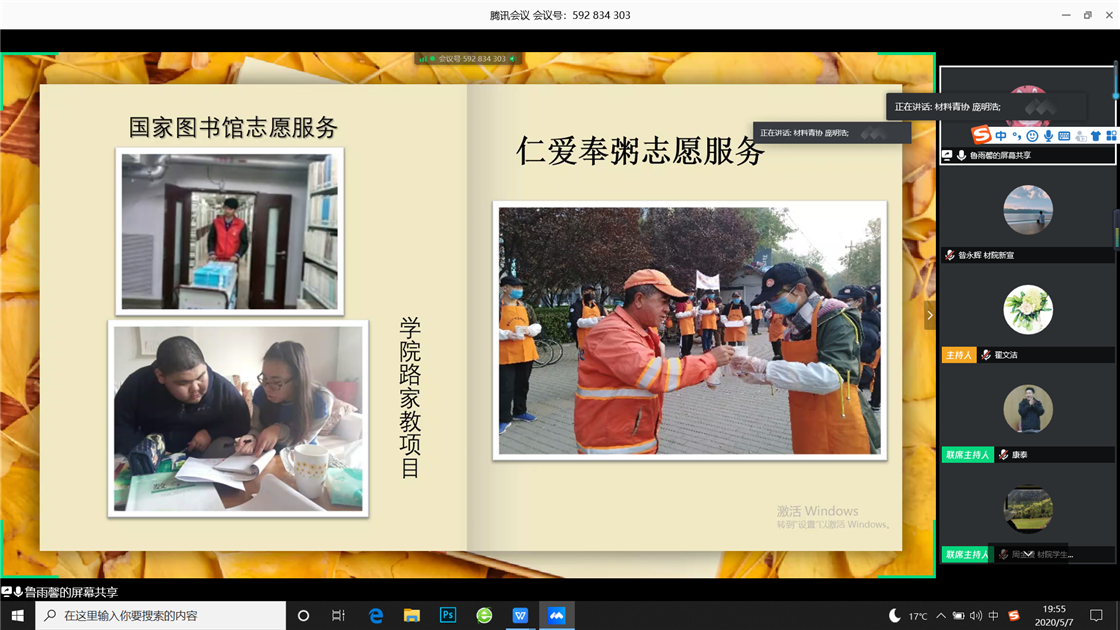
Task: Expand the participant list down chevron
Action: [1028, 554]
